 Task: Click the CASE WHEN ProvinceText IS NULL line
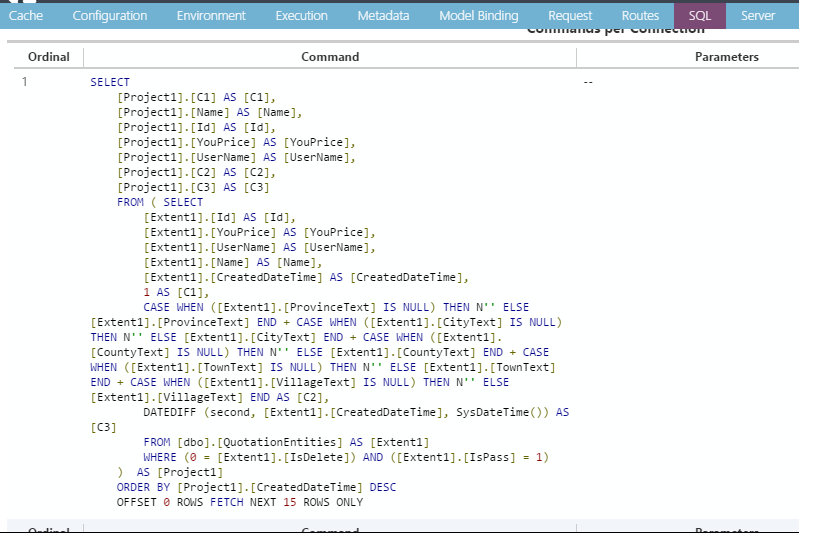coord(336,307)
